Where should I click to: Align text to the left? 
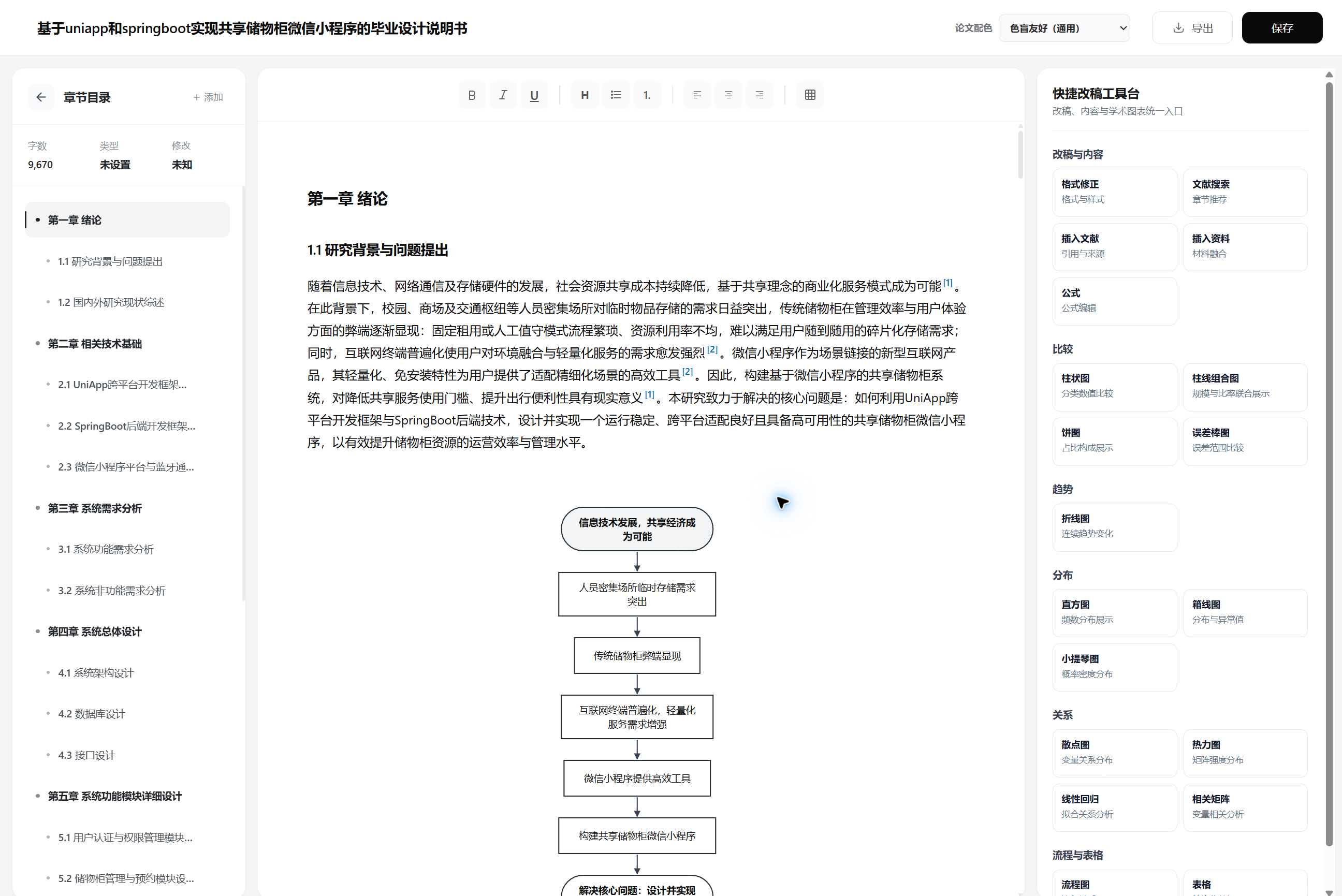coord(697,95)
